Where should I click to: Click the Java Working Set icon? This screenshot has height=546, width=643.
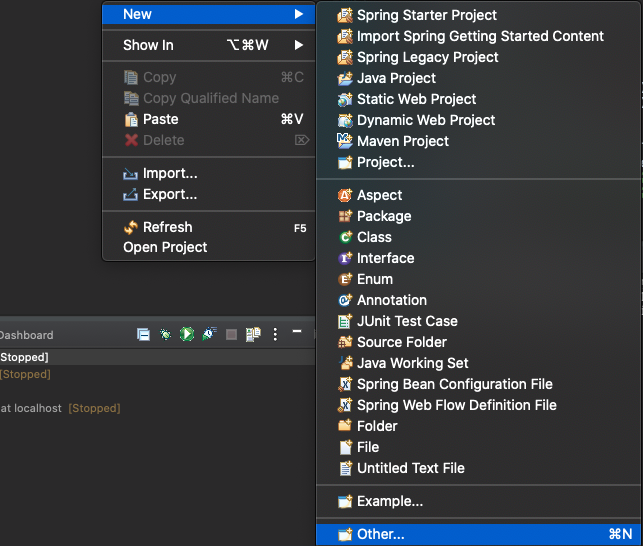(x=346, y=363)
